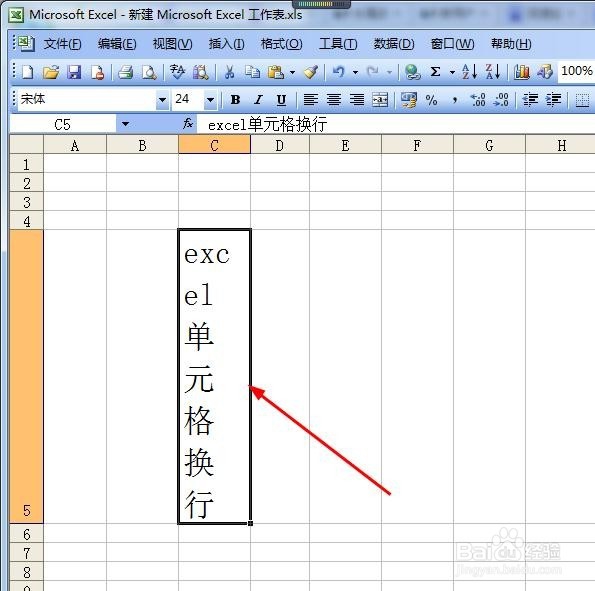Viewport: 595px width, 591px height.
Task: Toggle Merge and Center
Action: click(x=380, y=100)
